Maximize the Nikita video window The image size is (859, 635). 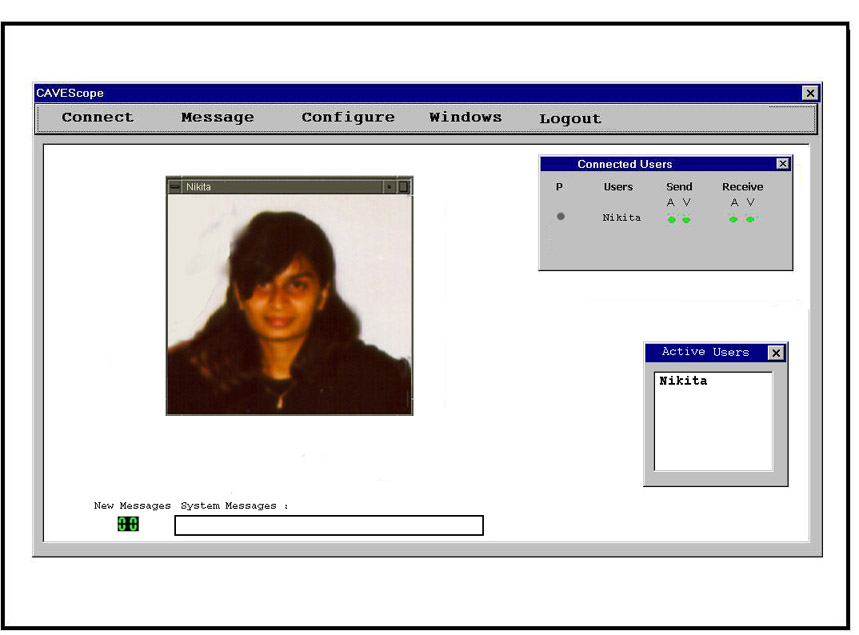403,187
